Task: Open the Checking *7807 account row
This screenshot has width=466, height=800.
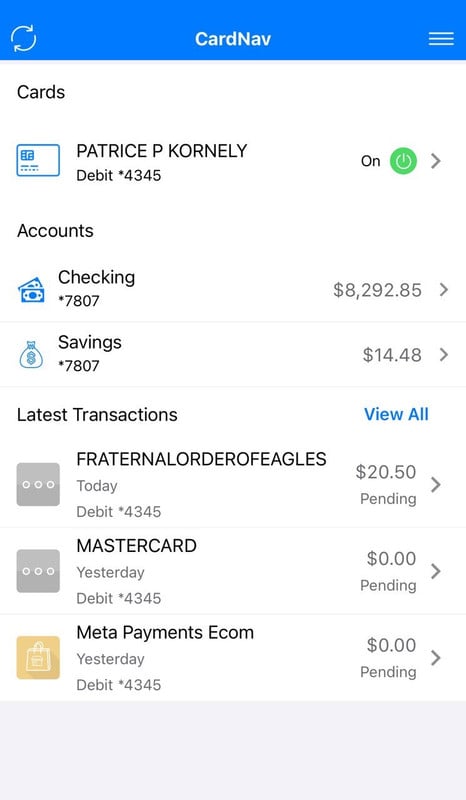Action: pos(233,289)
